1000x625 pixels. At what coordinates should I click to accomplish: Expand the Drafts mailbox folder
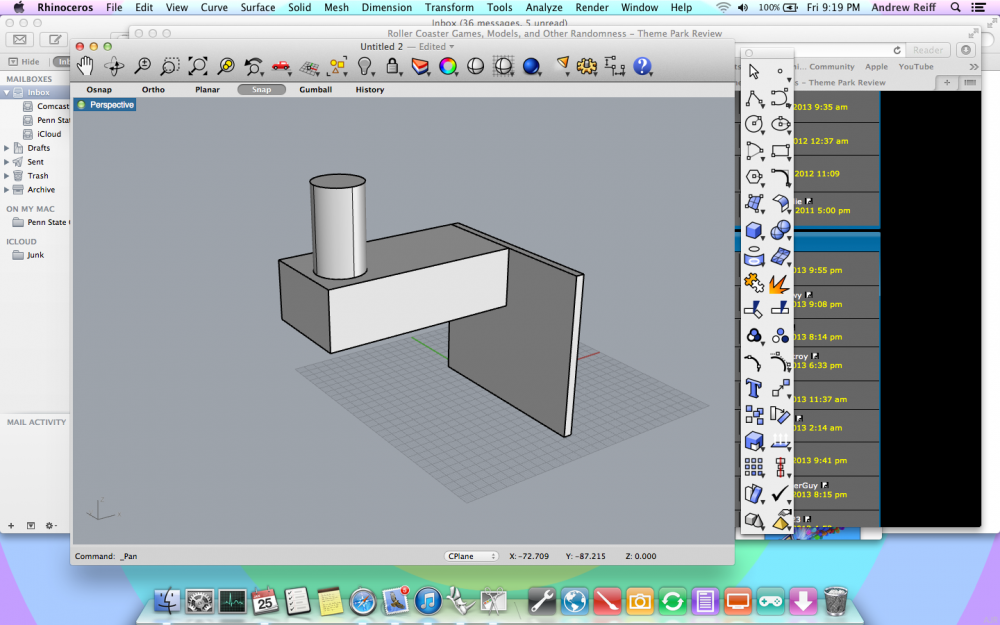pyautogui.click(x=8, y=148)
